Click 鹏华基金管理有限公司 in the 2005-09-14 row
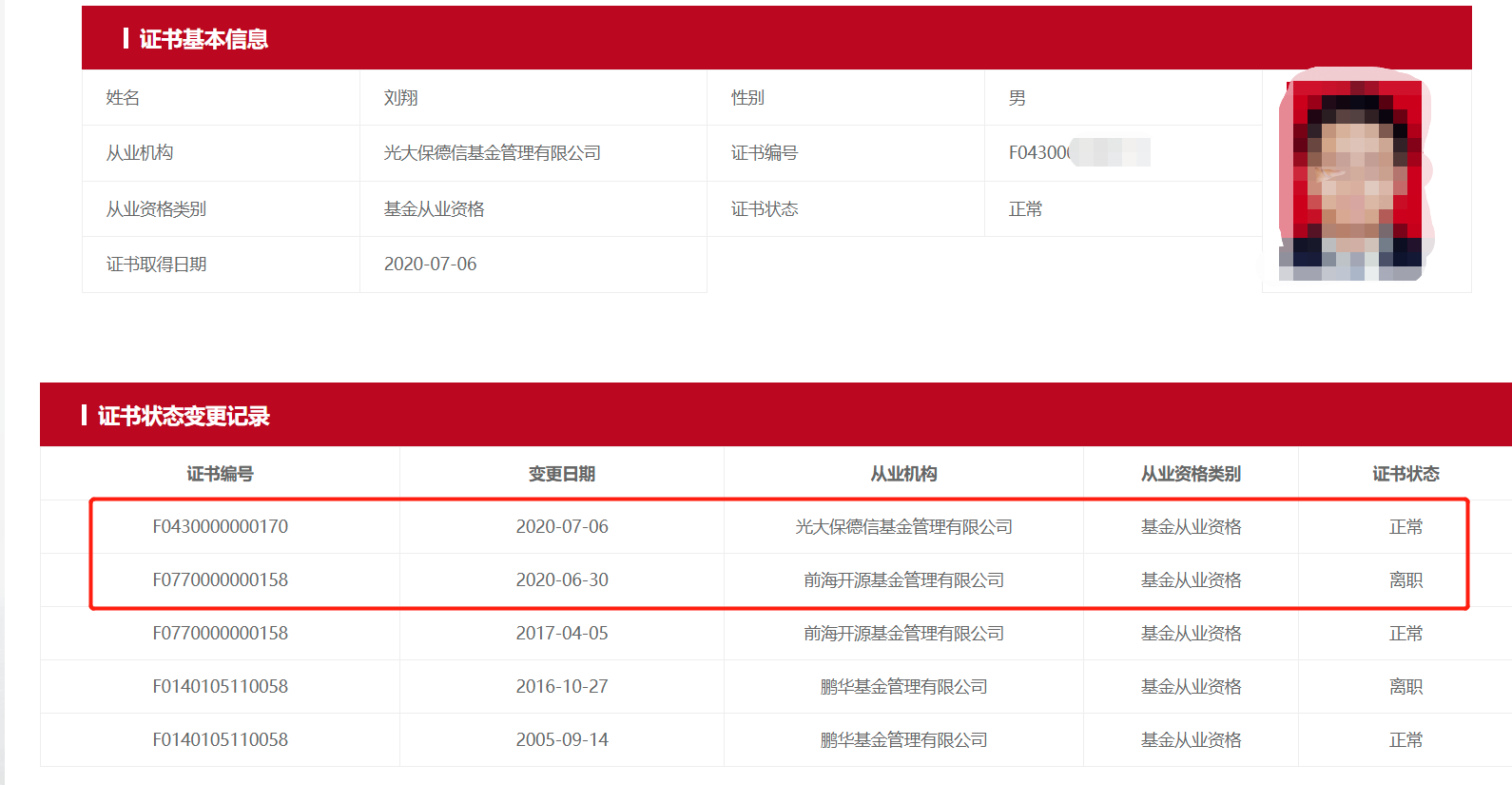 pyautogui.click(x=903, y=740)
